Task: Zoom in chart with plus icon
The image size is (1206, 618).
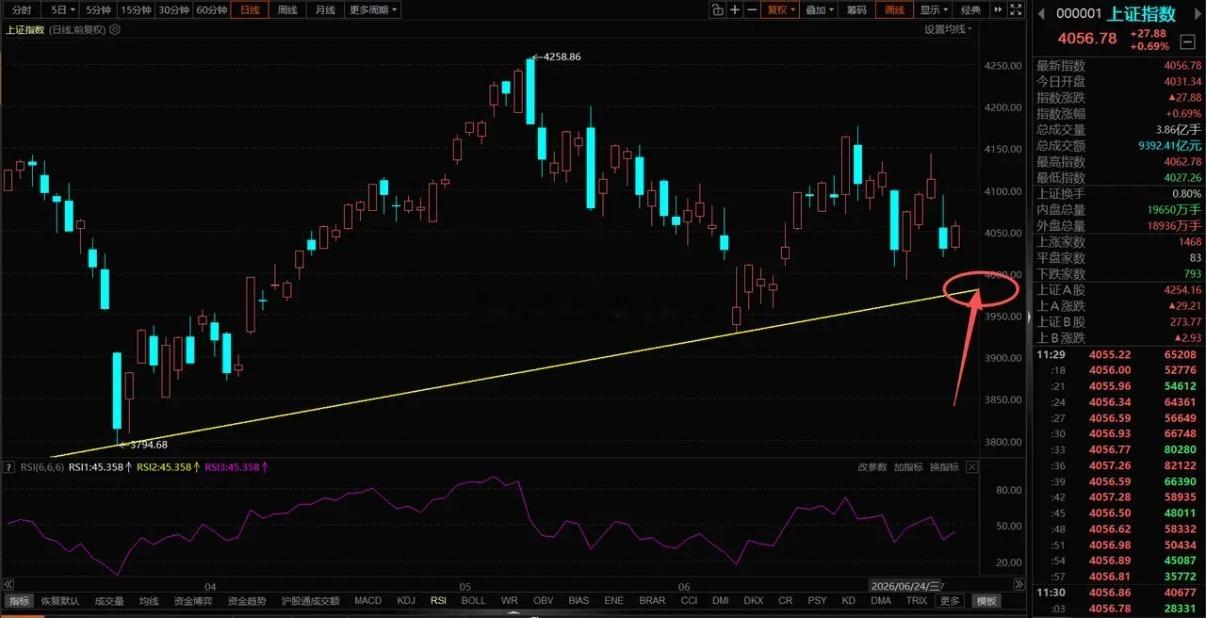Action: point(735,10)
